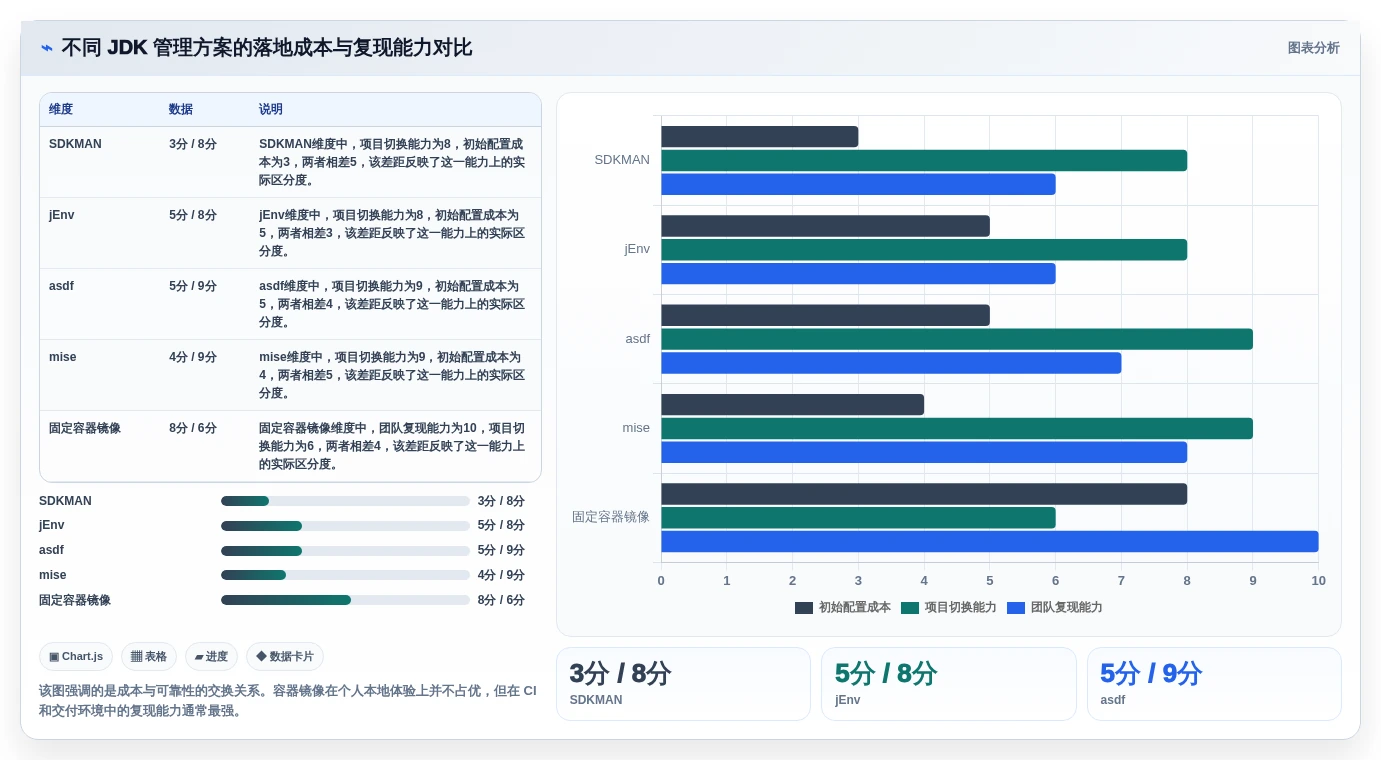Toggle 初始配置成本 legend swatch
This screenshot has width=1381, height=760.
tap(804, 607)
